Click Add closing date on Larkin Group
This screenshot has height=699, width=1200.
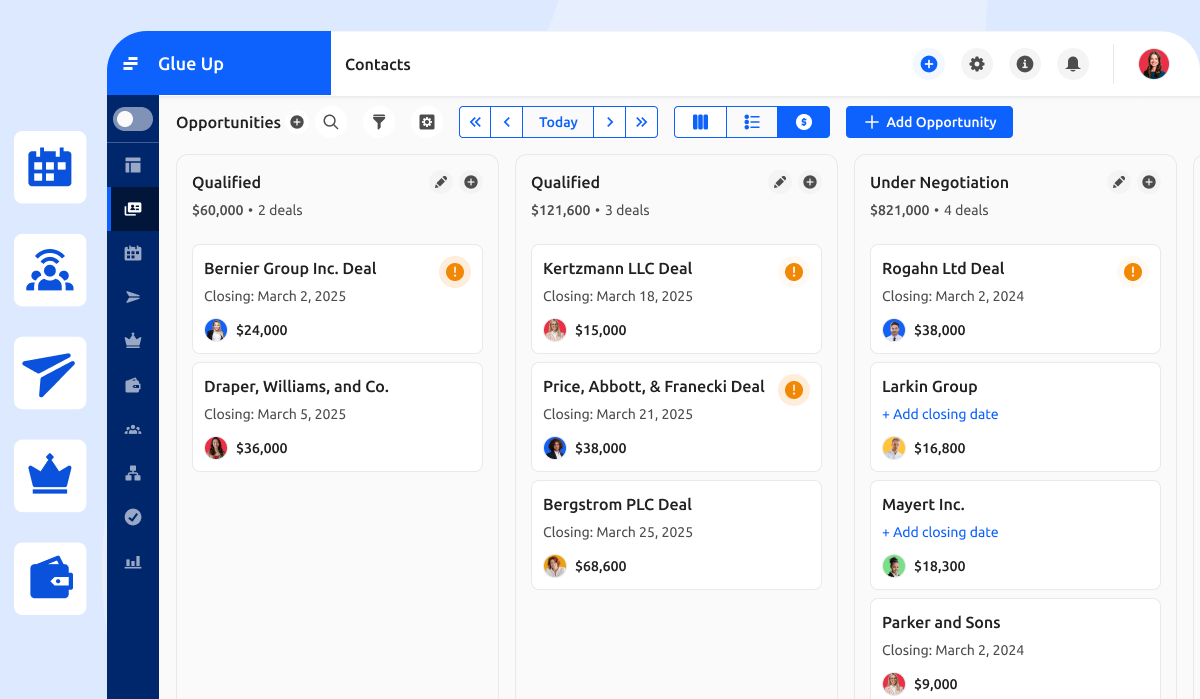940,414
